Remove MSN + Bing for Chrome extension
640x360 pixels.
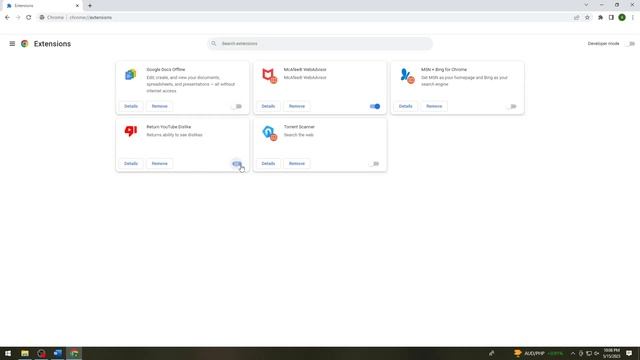point(434,106)
